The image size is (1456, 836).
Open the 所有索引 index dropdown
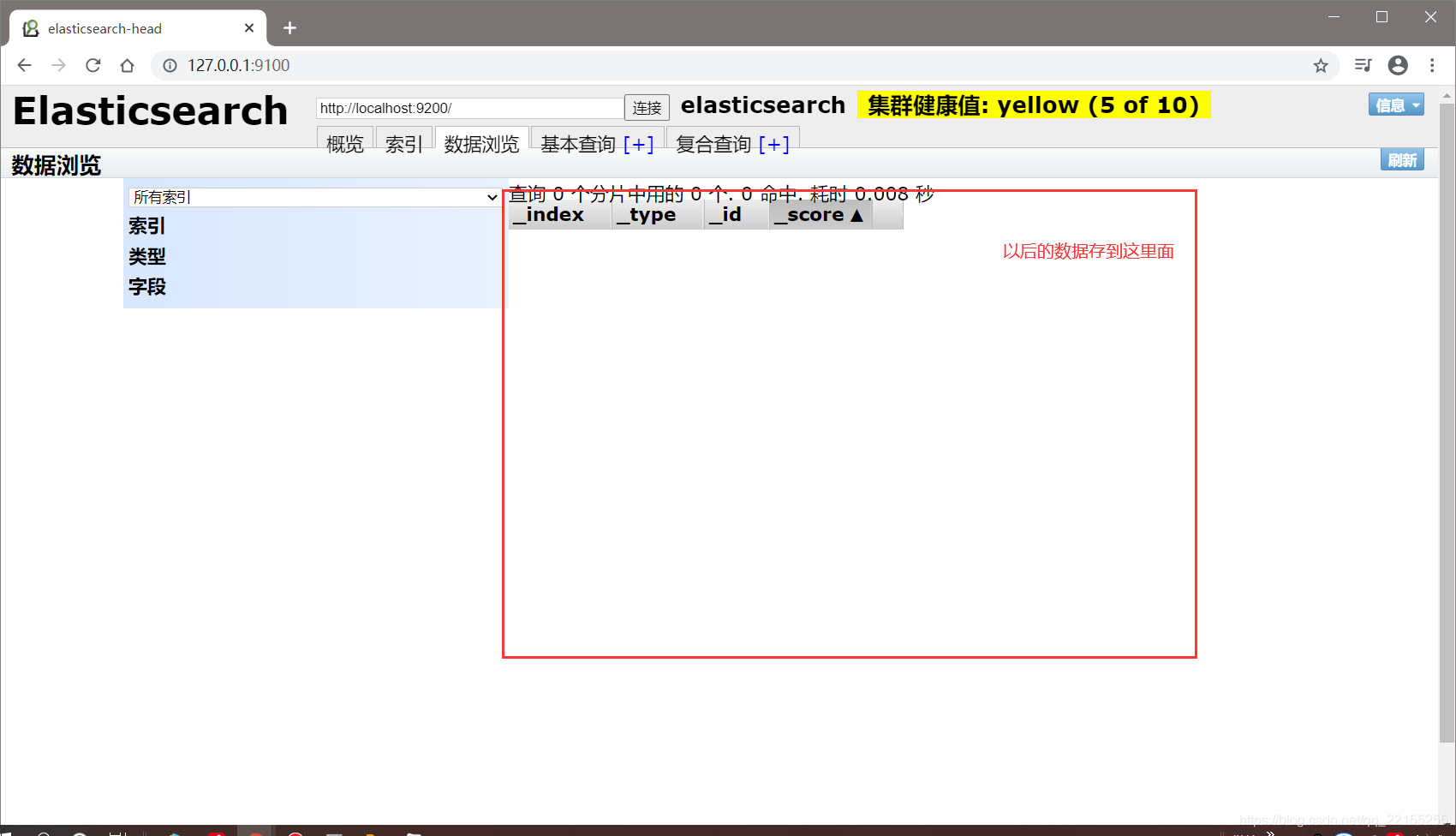click(314, 197)
